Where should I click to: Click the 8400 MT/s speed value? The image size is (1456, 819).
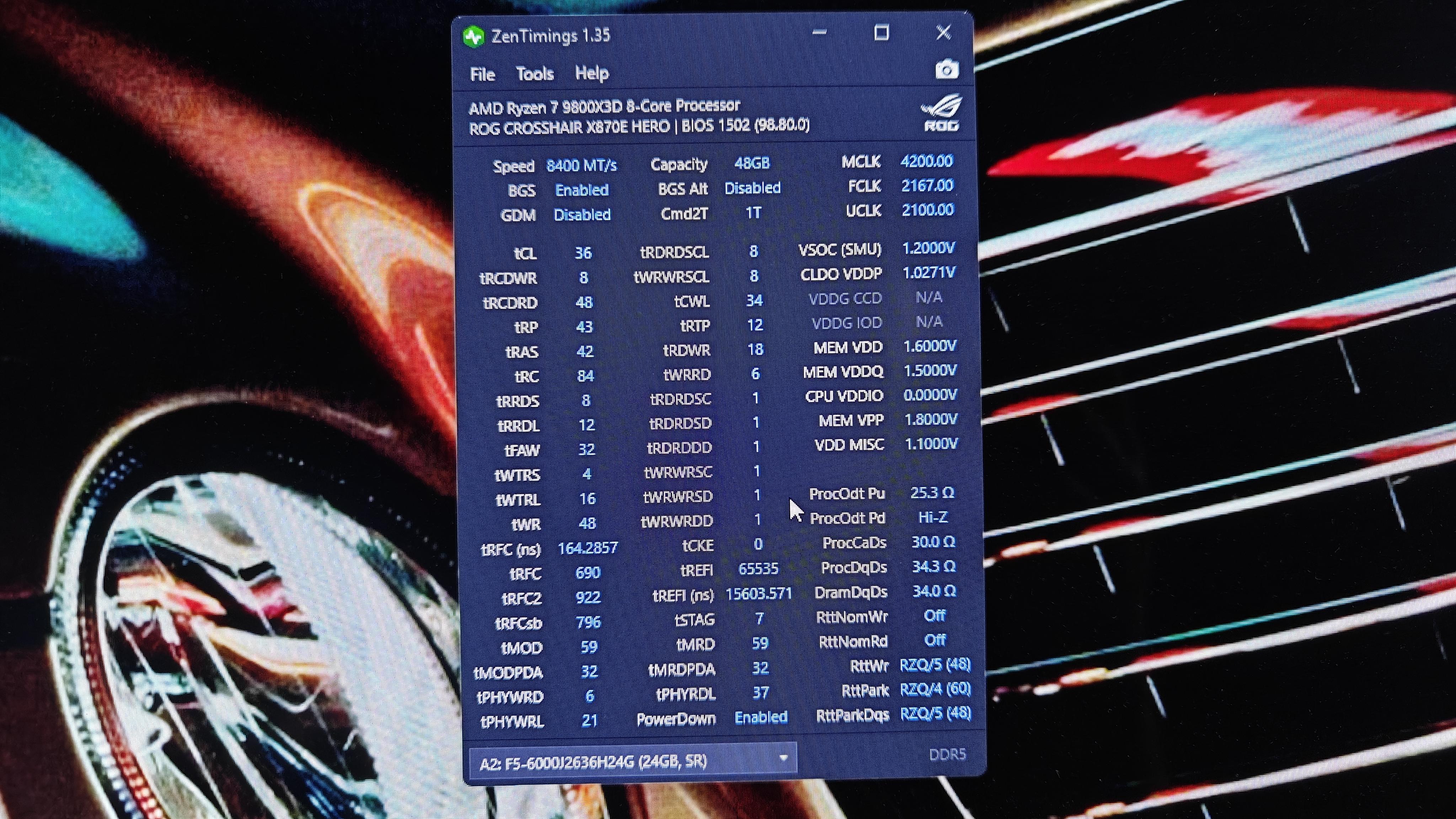click(x=582, y=166)
